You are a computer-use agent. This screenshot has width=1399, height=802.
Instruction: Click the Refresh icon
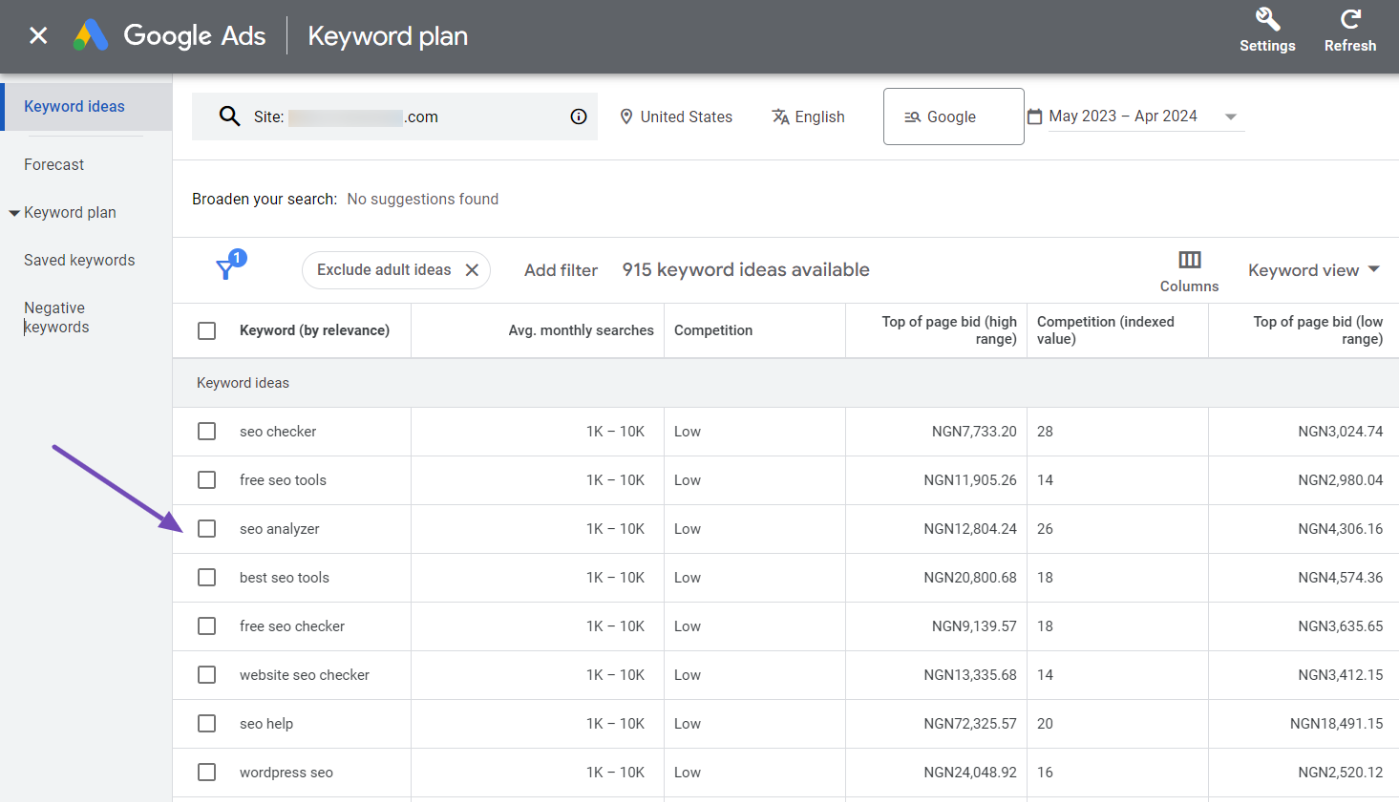(x=1350, y=19)
